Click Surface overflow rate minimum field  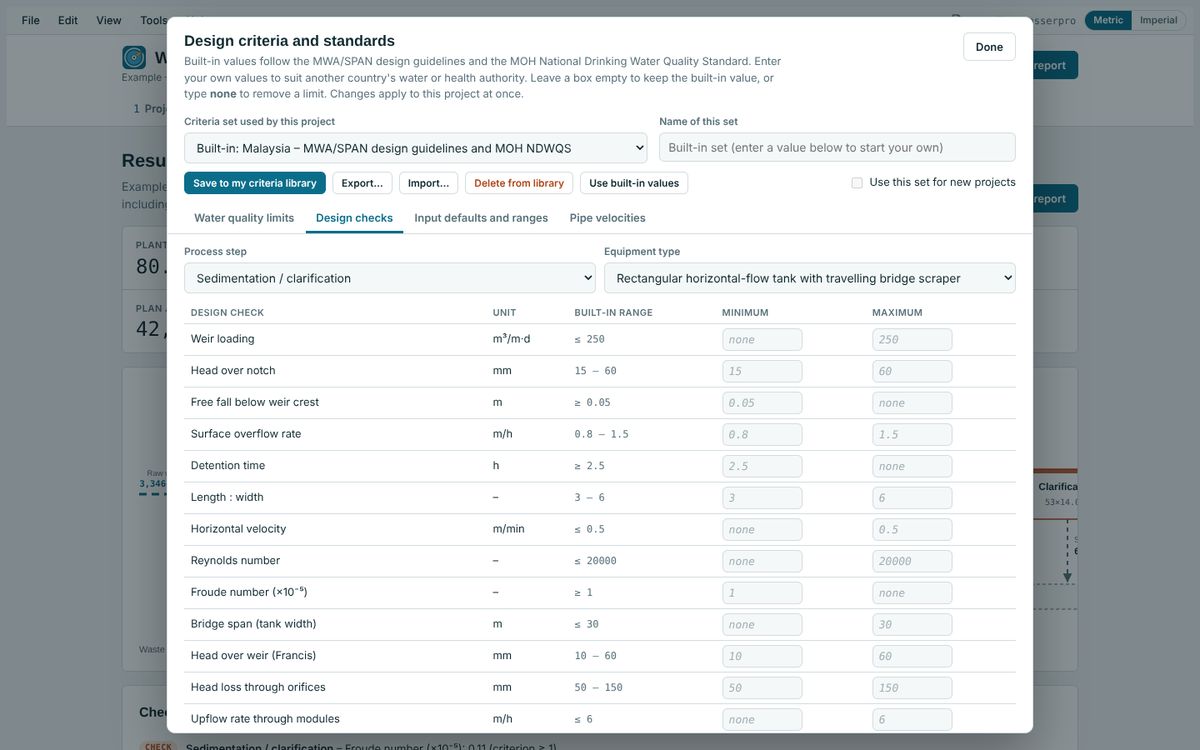[x=762, y=434]
